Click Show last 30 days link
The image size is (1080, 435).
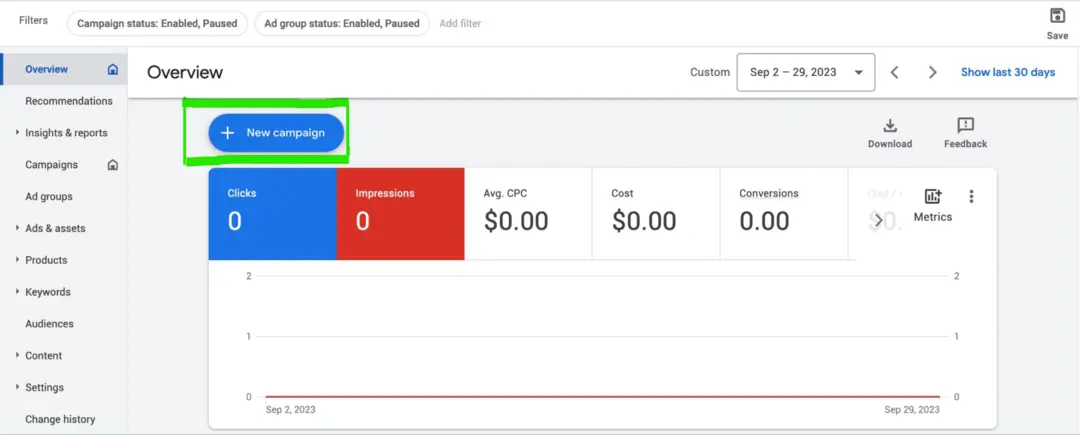pyautogui.click(x=1008, y=72)
